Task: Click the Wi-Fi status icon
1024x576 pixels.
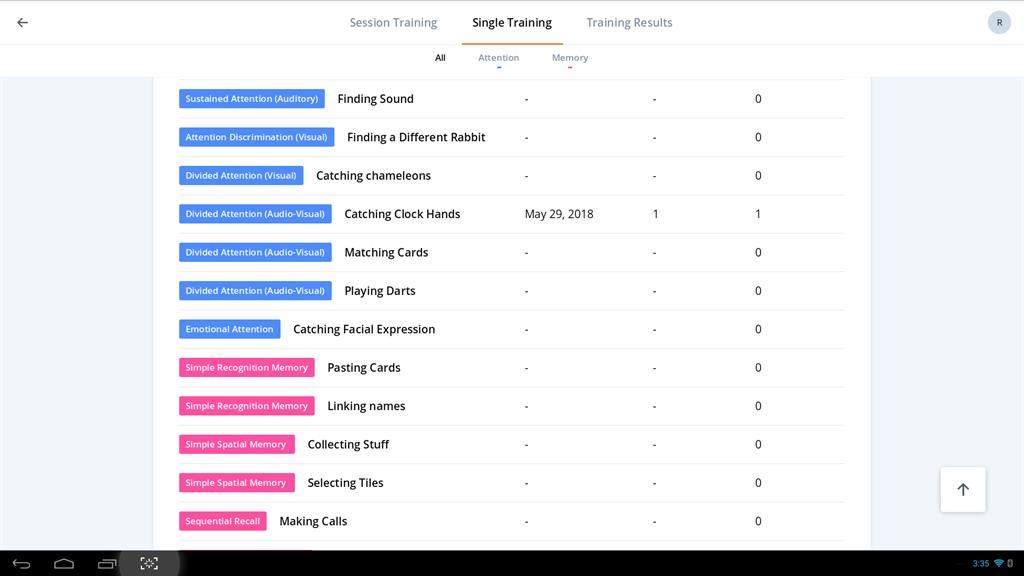Action: [x=998, y=564]
